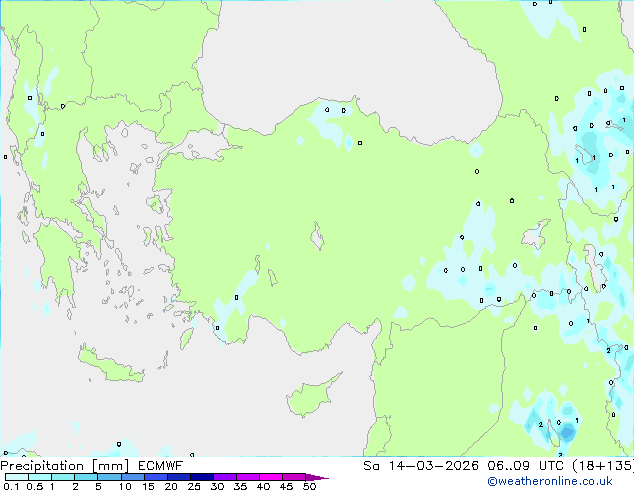Screen dimensions: 634x490
Task: Click the 35–40 mm legend color box
Action: [248, 477]
